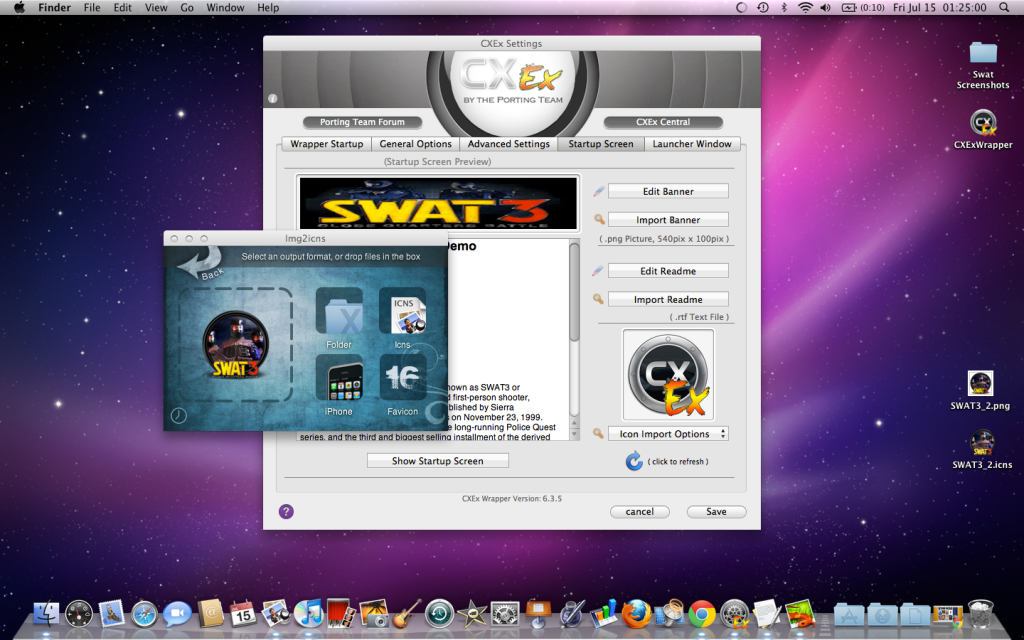Open the CXEx Central link button

(x=663, y=122)
